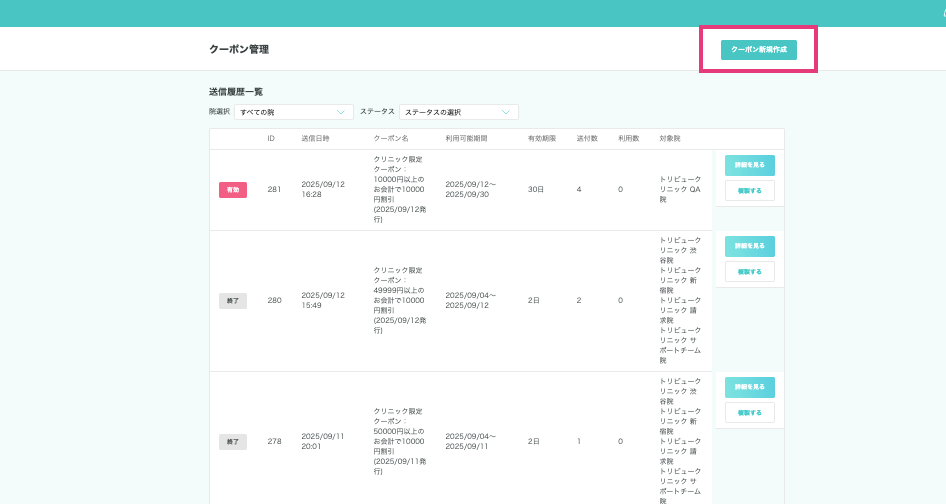This screenshot has width=946, height=504.
Task: Click the 送信履歴一覧 section heading
Action: tap(236, 92)
